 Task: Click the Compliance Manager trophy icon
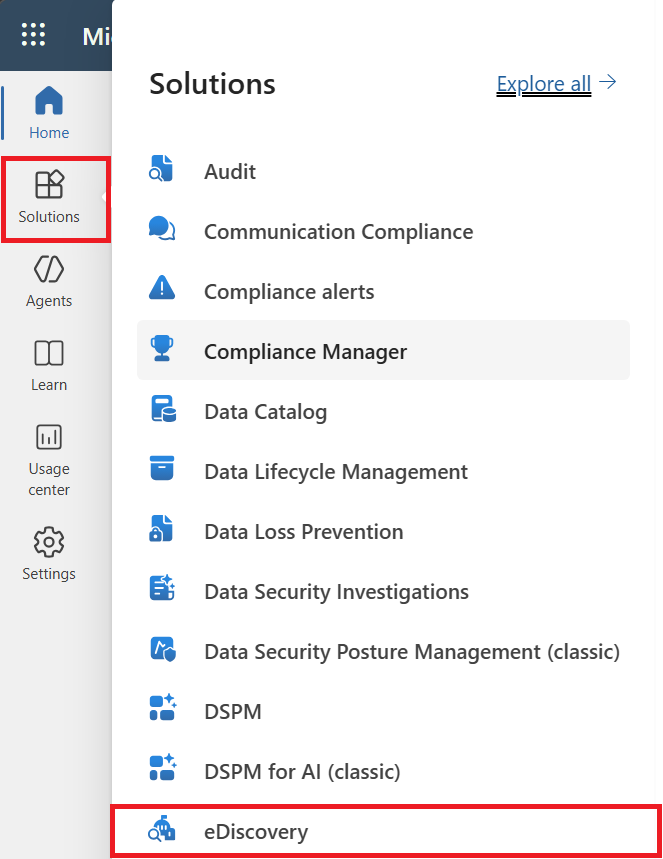point(162,348)
